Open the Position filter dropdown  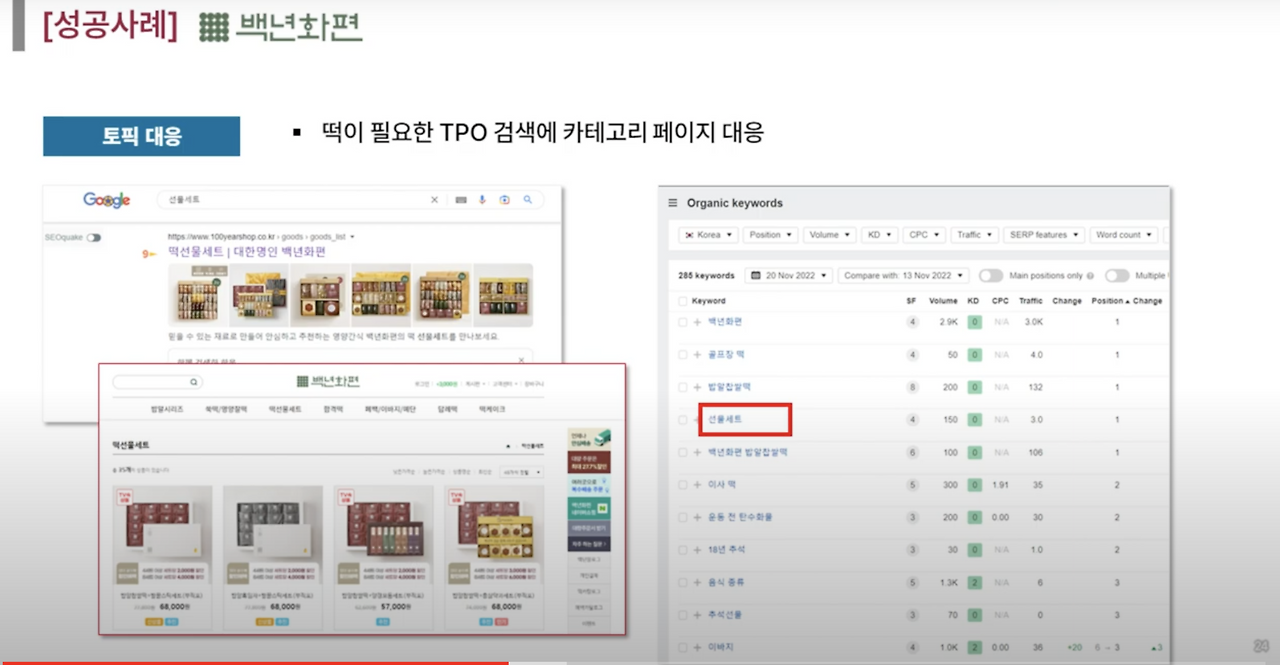pyautogui.click(x=770, y=235)
